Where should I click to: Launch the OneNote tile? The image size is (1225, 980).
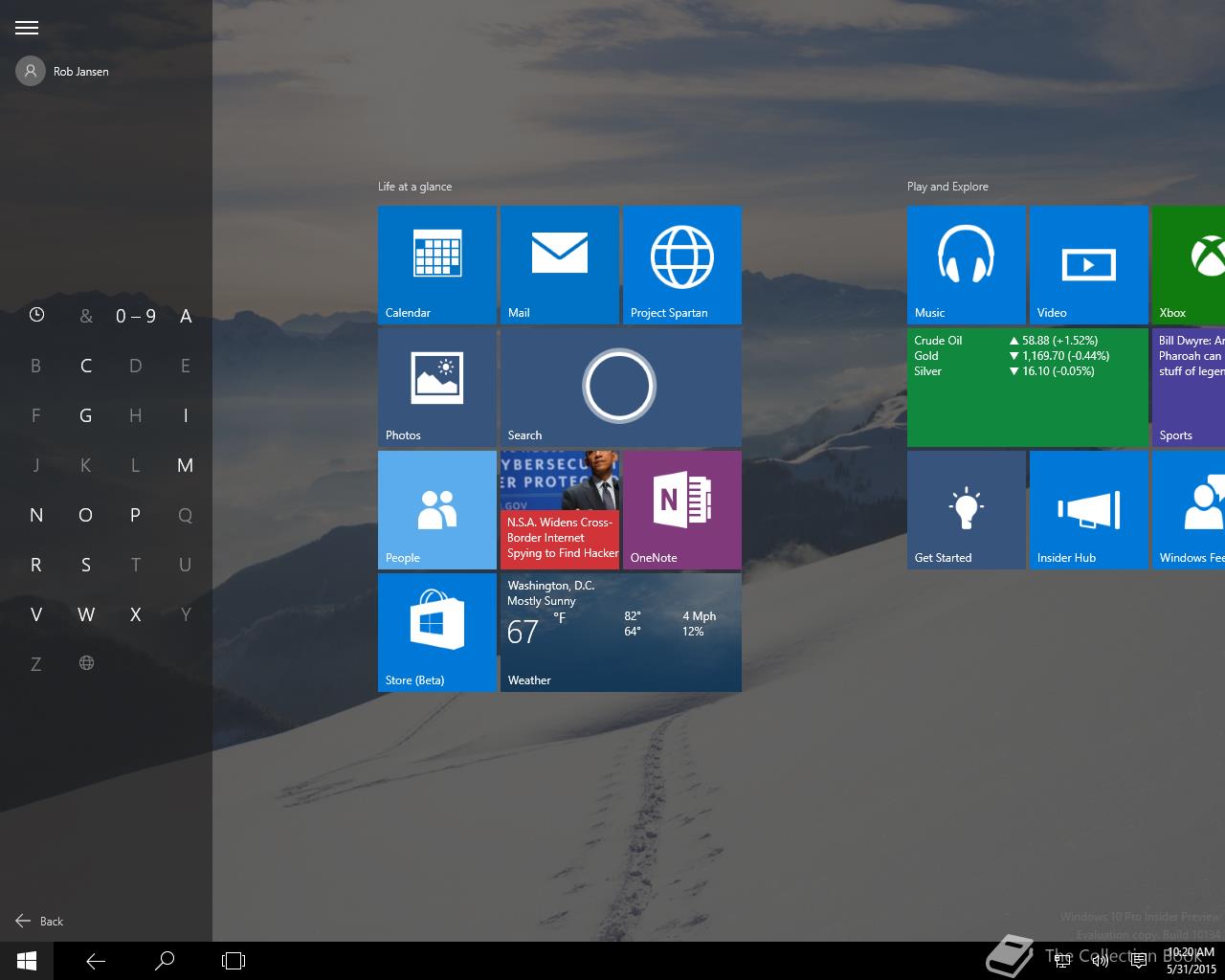(682, 510)
